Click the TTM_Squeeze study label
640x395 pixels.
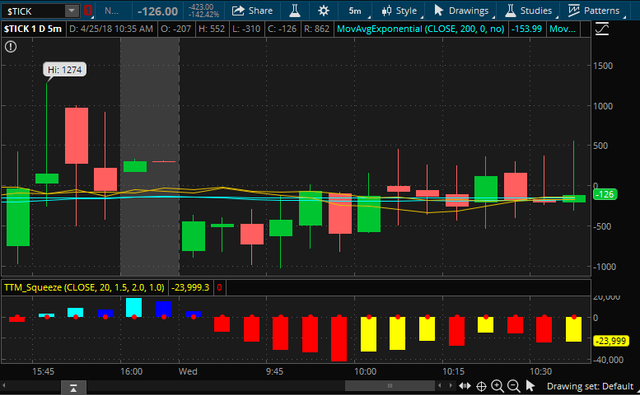click(x=84, y=288)
